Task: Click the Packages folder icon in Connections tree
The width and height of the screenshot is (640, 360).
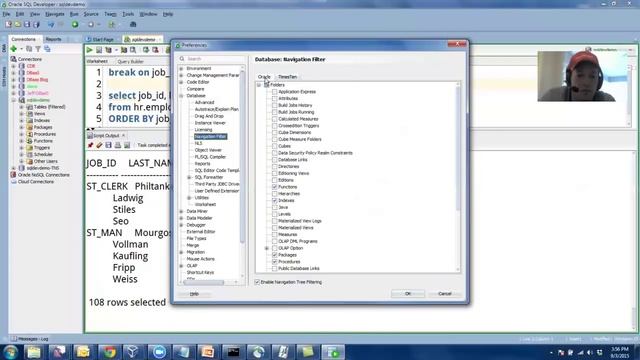Action: pyautogui.click(x=29, y=127)
